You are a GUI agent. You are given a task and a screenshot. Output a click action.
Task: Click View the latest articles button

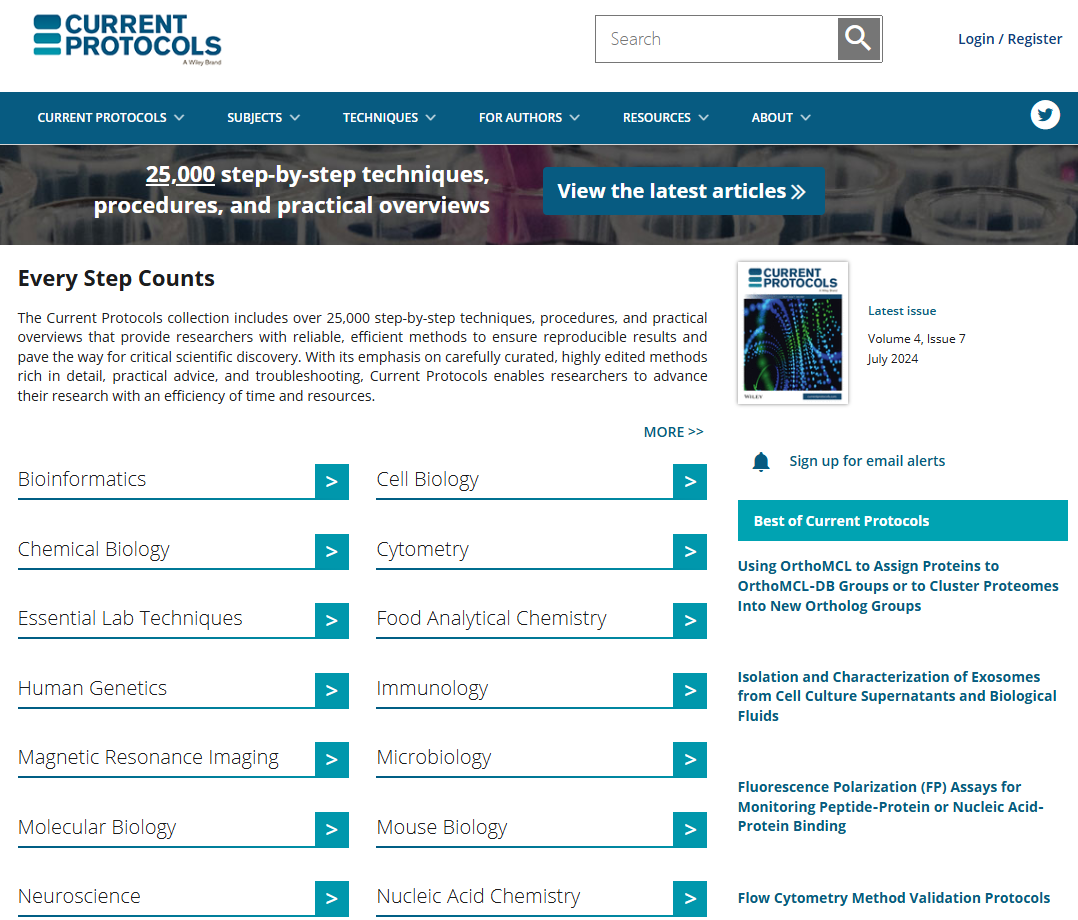coord(683,191)
